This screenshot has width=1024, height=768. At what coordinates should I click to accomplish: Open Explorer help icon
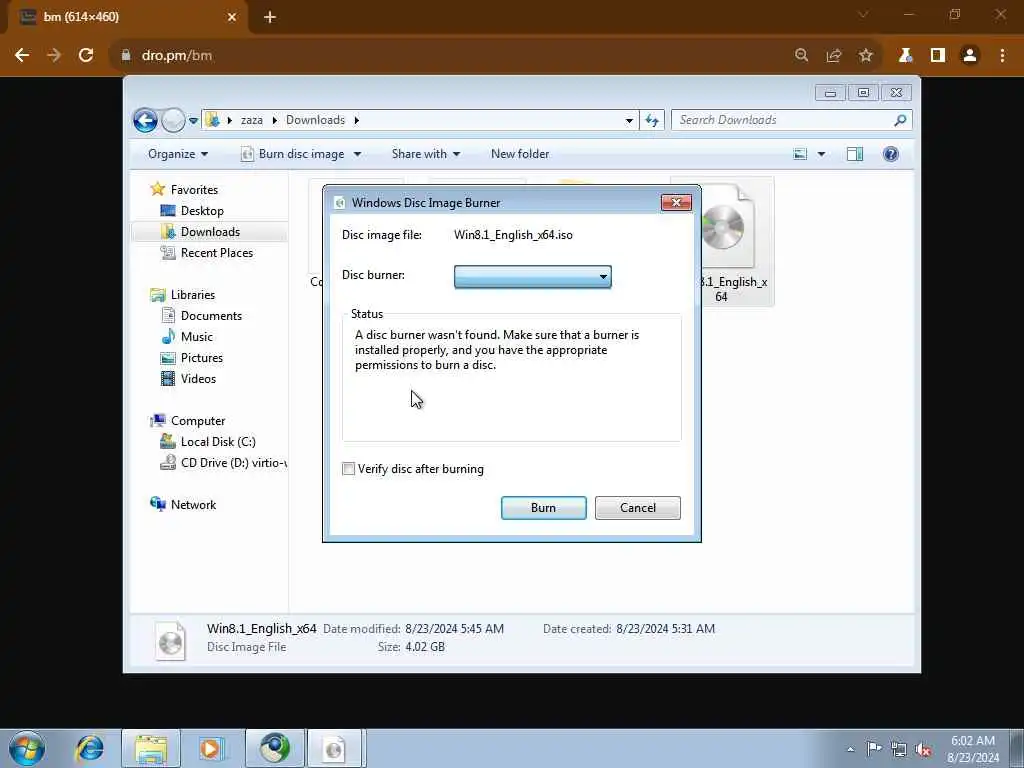[x=891, y=154]
